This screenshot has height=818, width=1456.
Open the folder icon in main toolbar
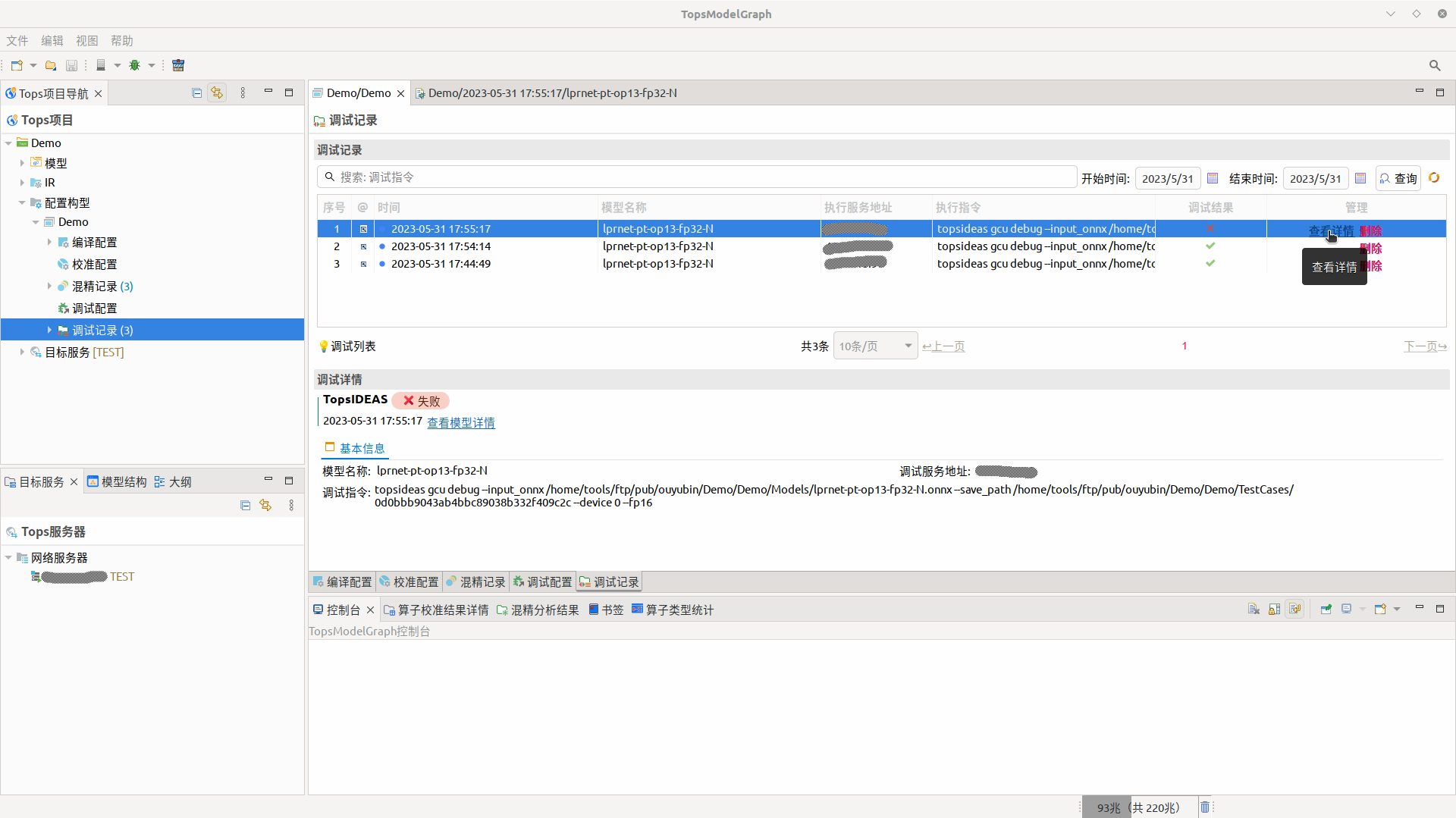tap(51, 65)
